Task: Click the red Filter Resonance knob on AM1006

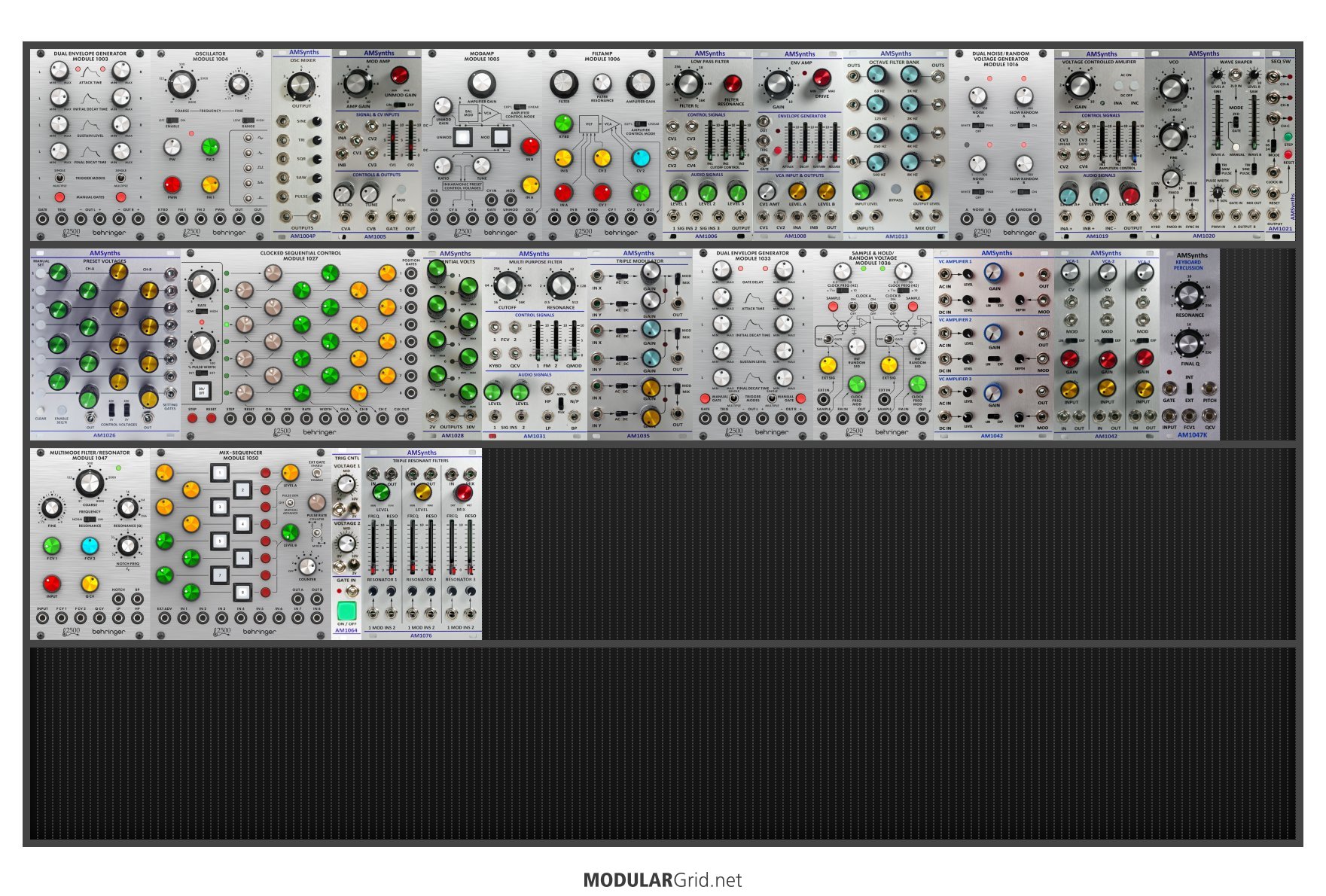Action: pos(731,84)
